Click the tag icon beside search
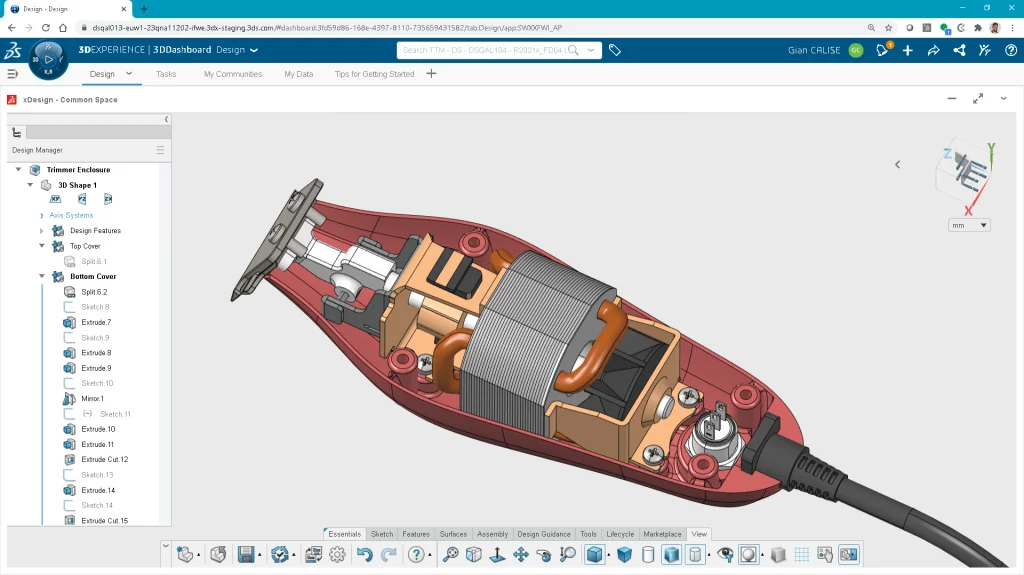The height and width of the screenshot is (575, 1024). 615,50
